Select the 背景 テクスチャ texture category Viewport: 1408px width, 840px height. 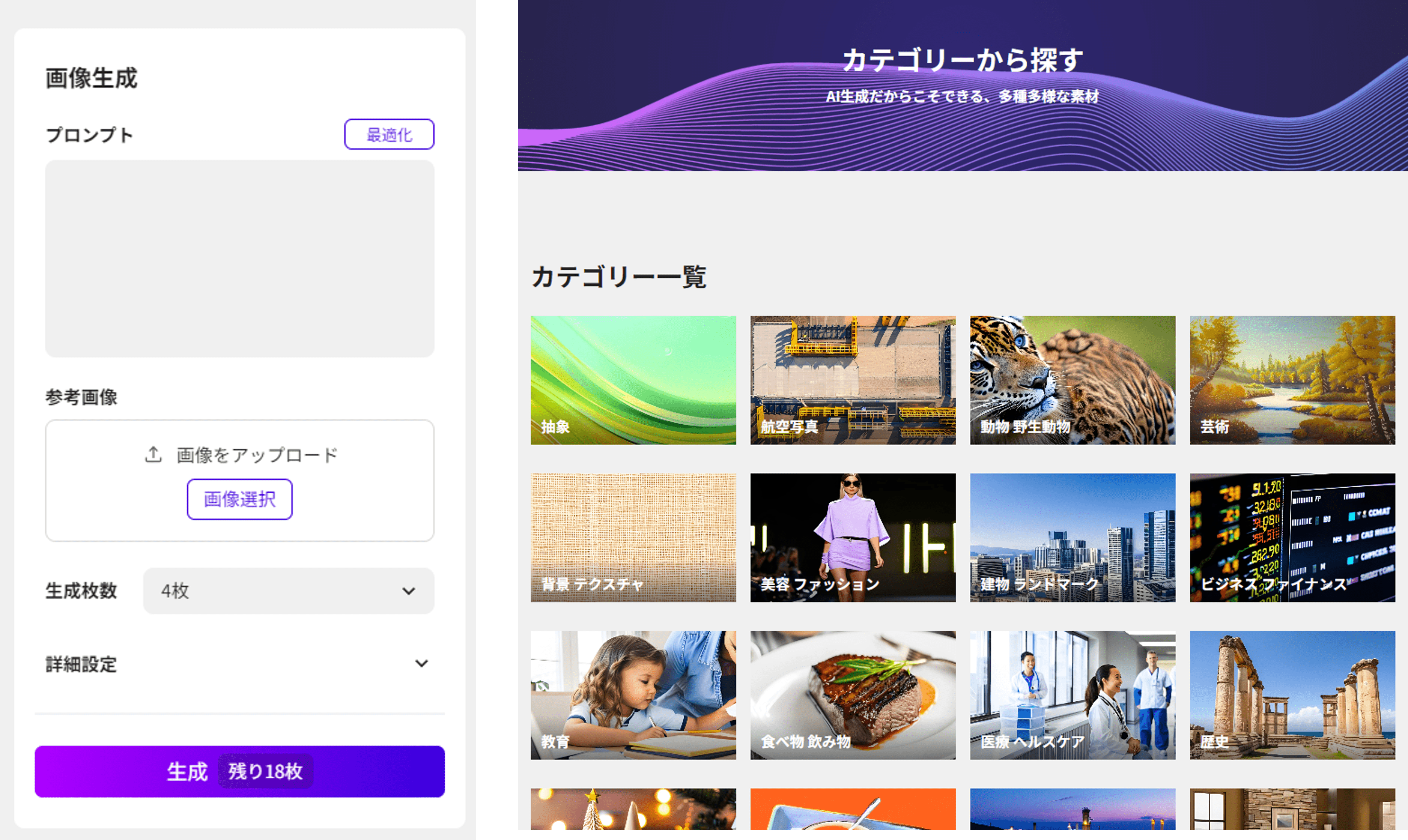click(x=633, y=537)
